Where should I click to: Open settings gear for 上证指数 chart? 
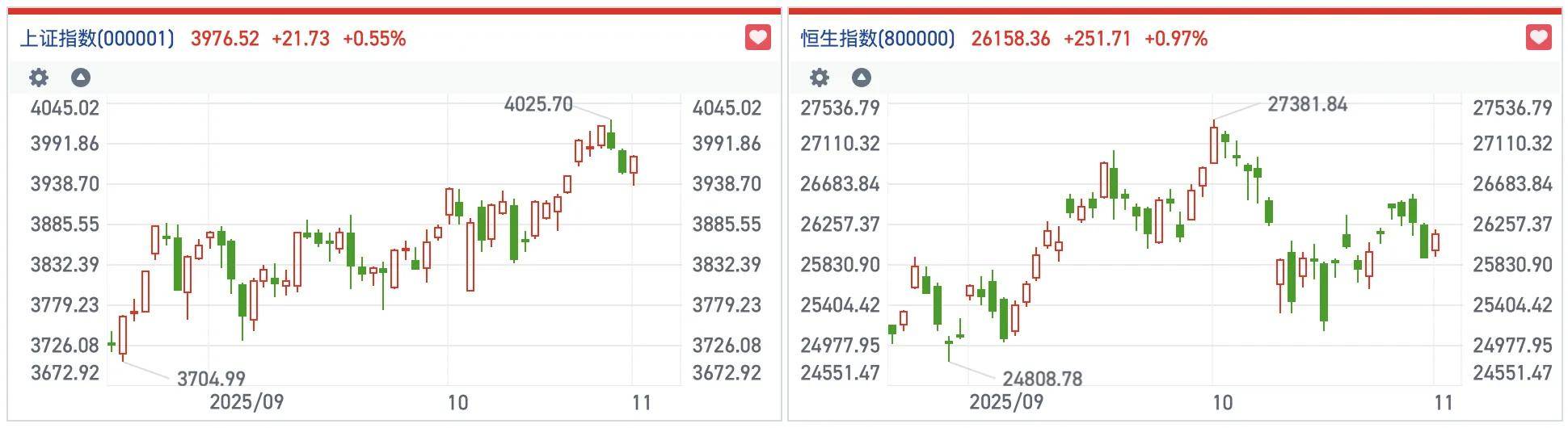click(39, 78)
